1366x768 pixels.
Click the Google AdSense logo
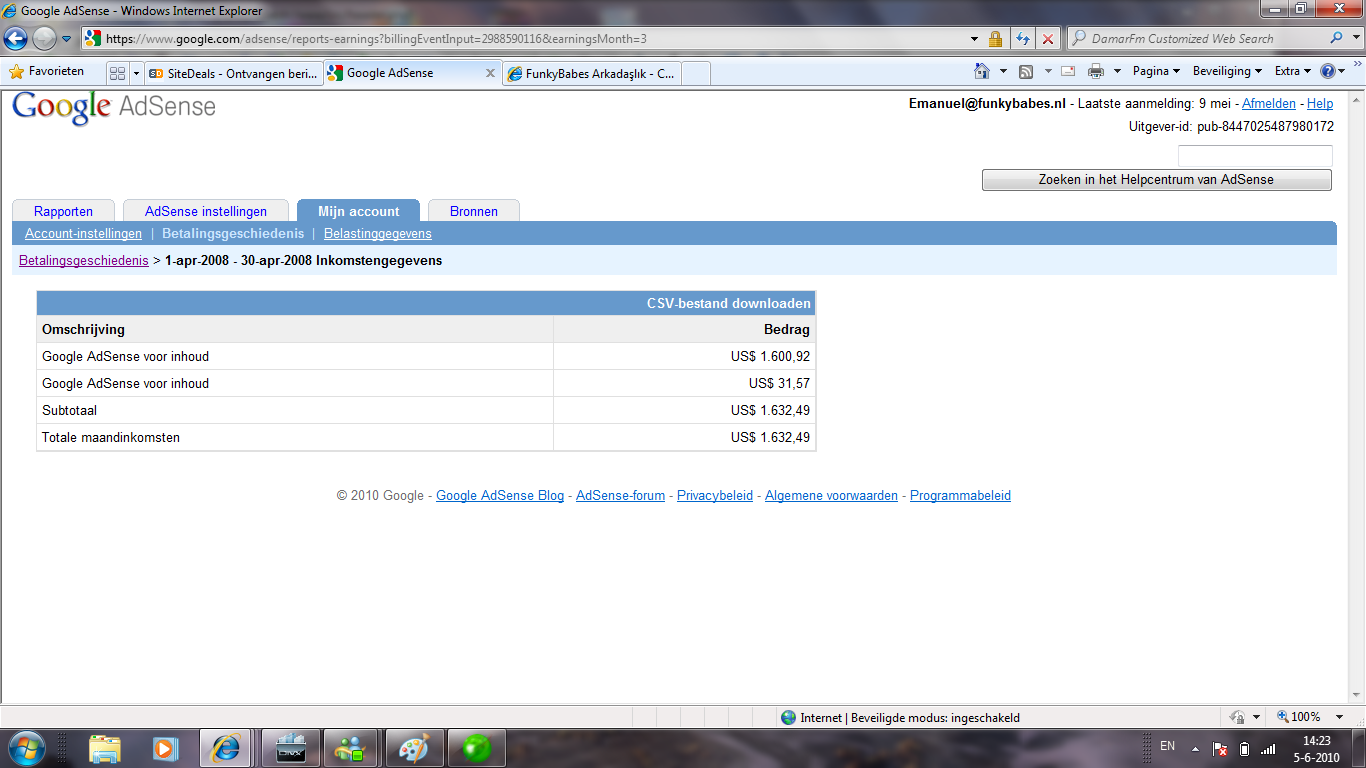tap(114, 107)
